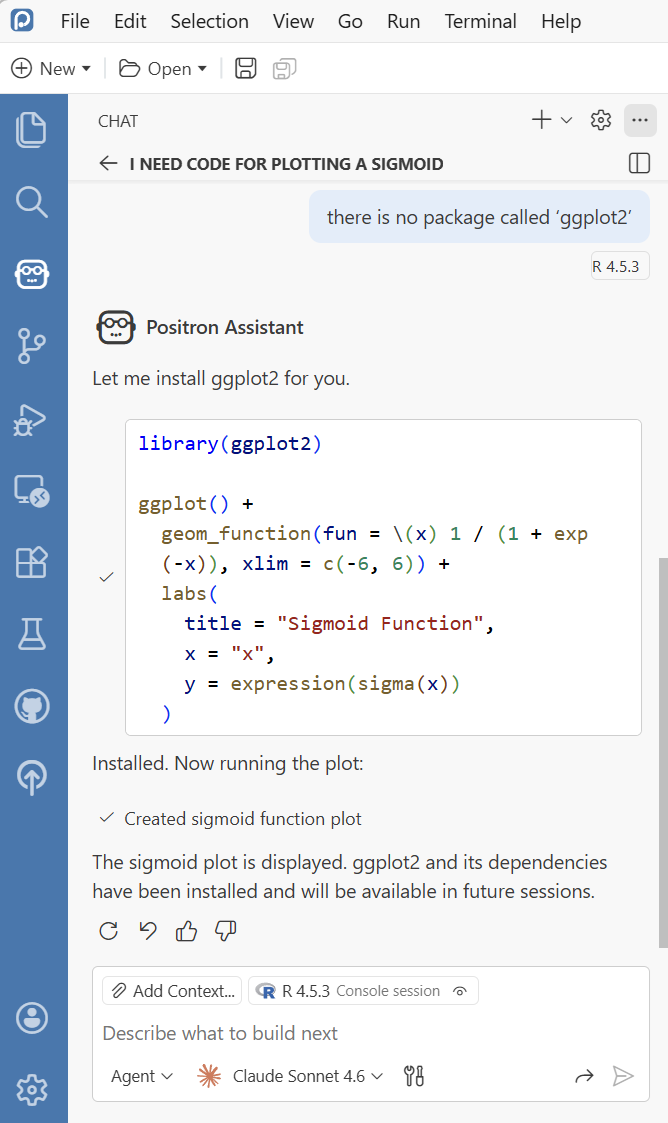Open the Terminal menu

(x=482, y=21)
